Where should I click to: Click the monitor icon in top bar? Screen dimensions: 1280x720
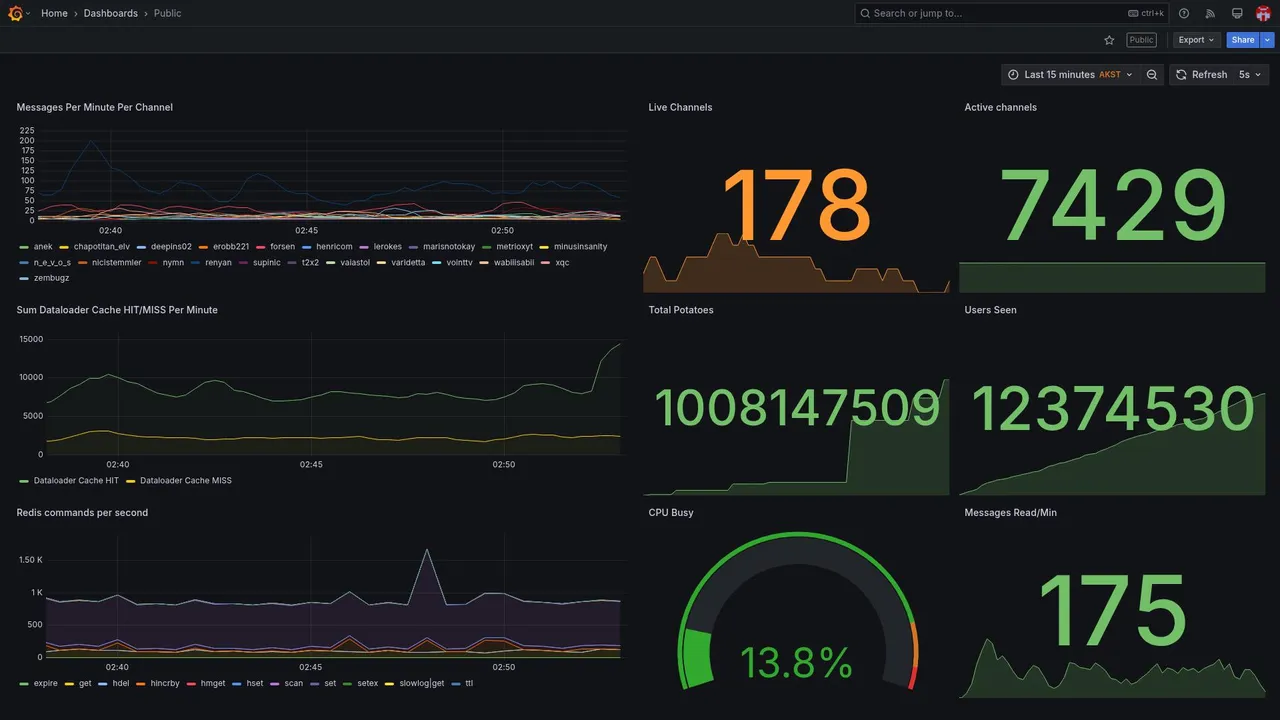(x=1237, y=13)
